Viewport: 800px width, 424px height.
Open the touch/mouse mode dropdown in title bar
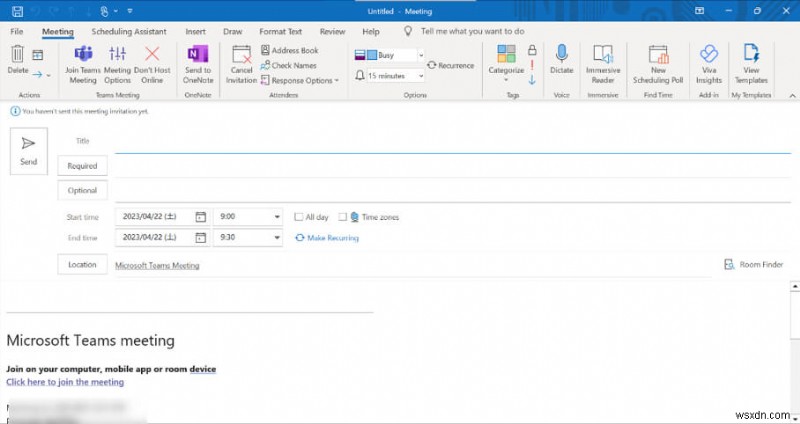tap(116, 11)
